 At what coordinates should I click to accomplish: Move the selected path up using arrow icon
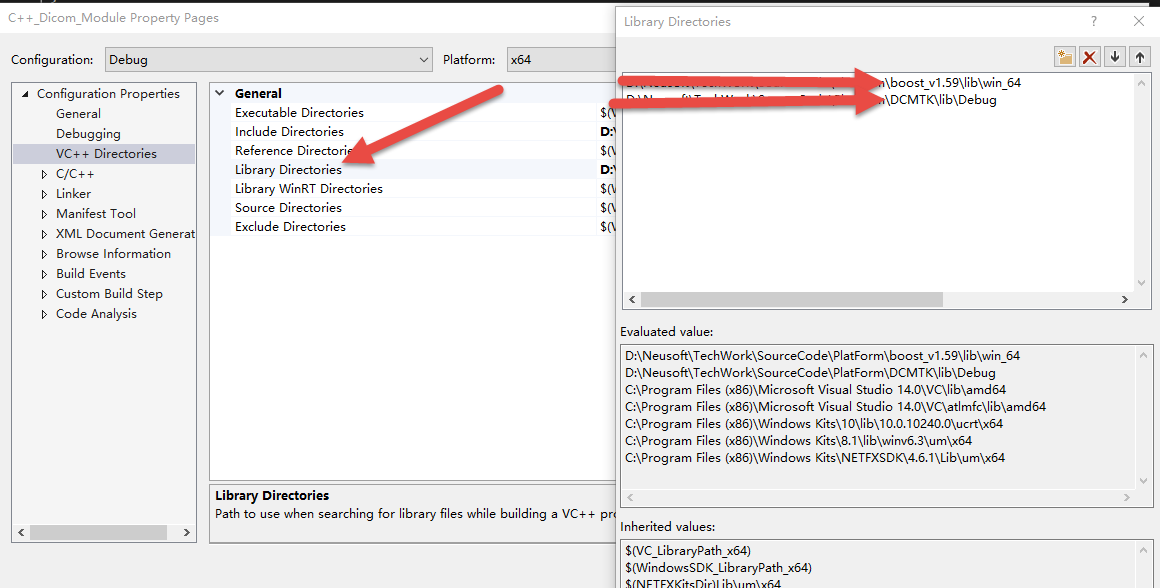[1139, 56]
